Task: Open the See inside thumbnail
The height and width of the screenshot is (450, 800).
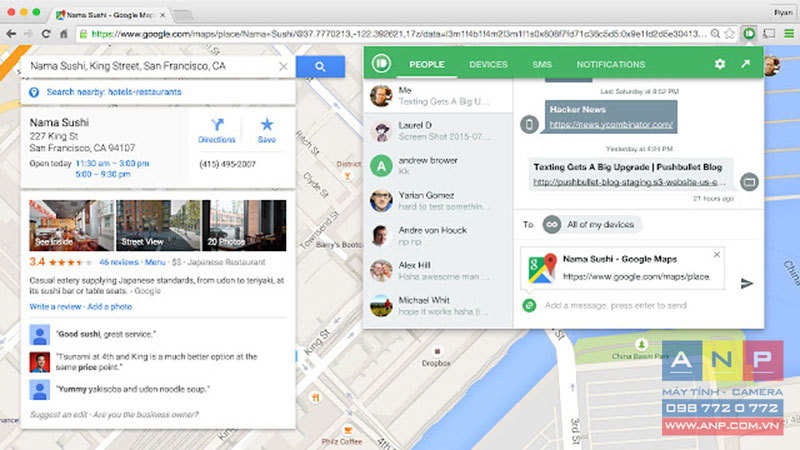Action: tap(71, 225)
